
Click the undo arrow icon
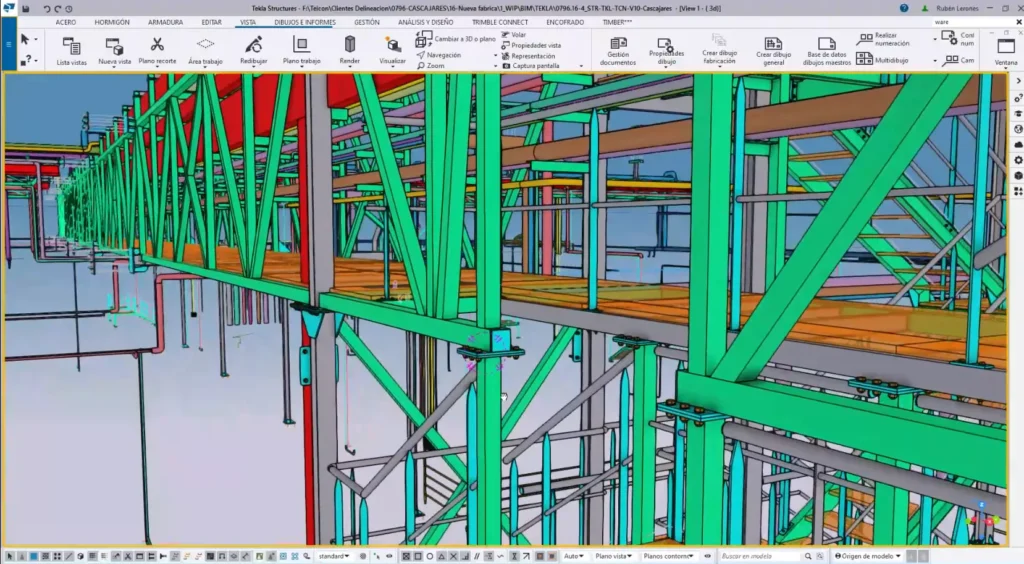tap(46, 9)
